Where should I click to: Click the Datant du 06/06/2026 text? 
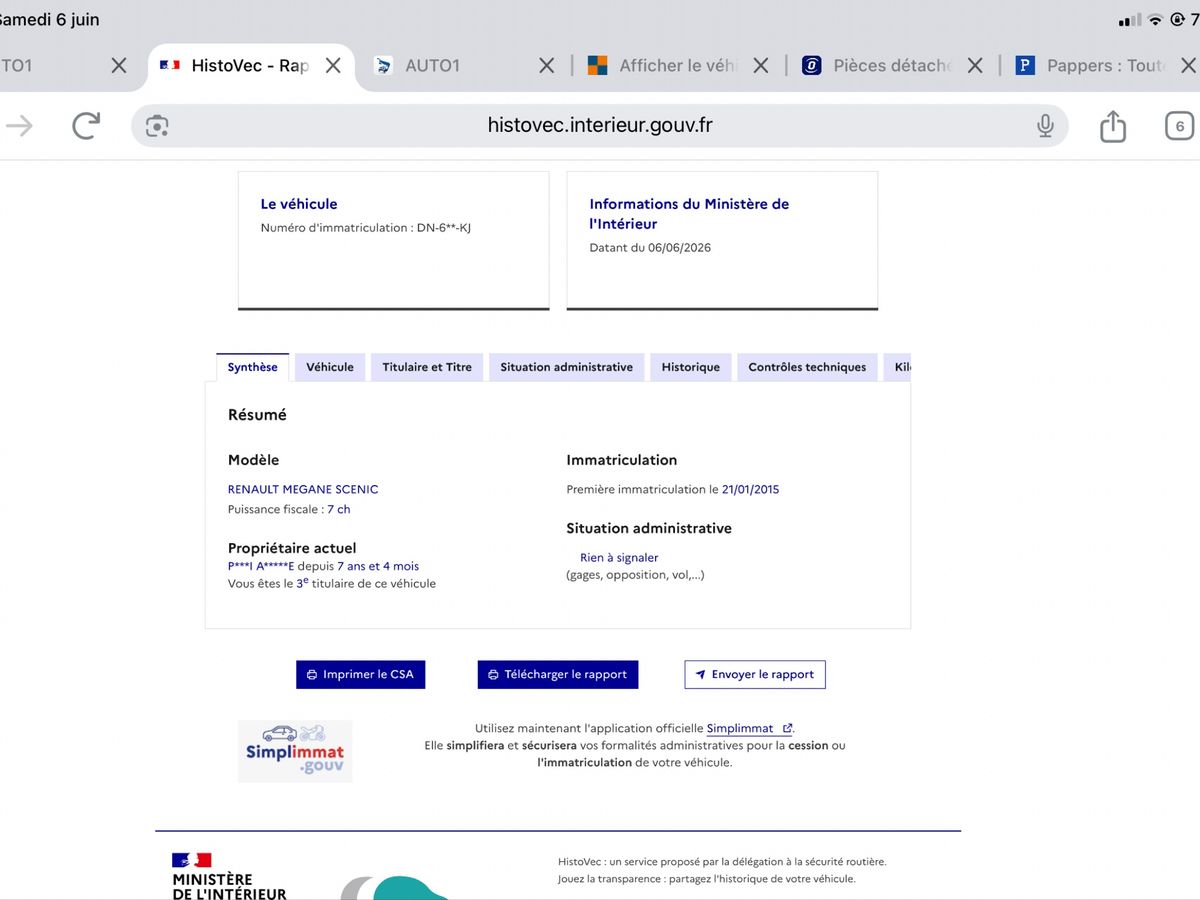pos(650,248)
